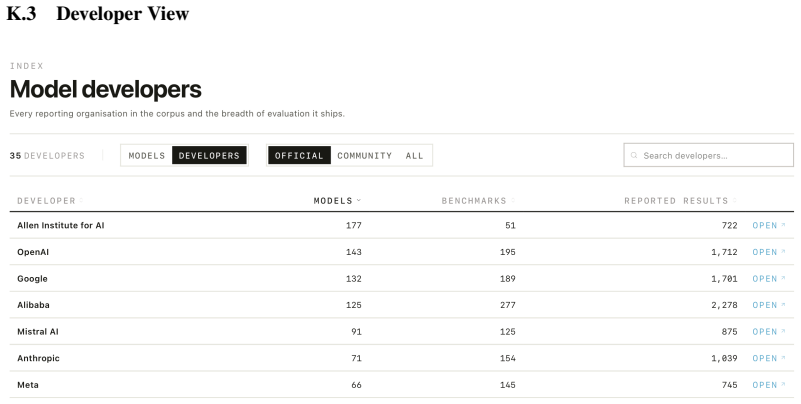Open the OpenAI developer page link
The height and width of the screenshot is (404, 801).
768,252
